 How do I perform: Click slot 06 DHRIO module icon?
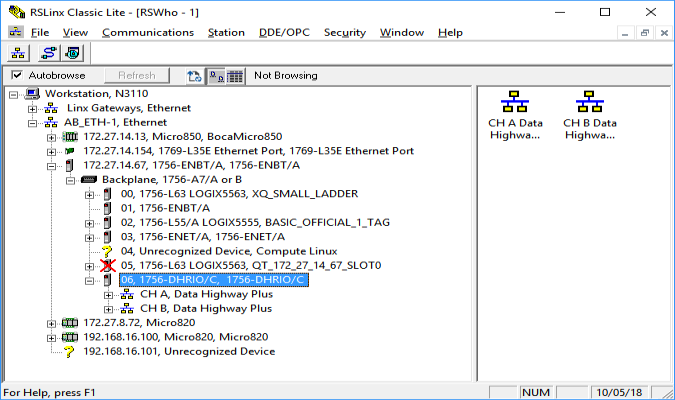click(108, 280)
